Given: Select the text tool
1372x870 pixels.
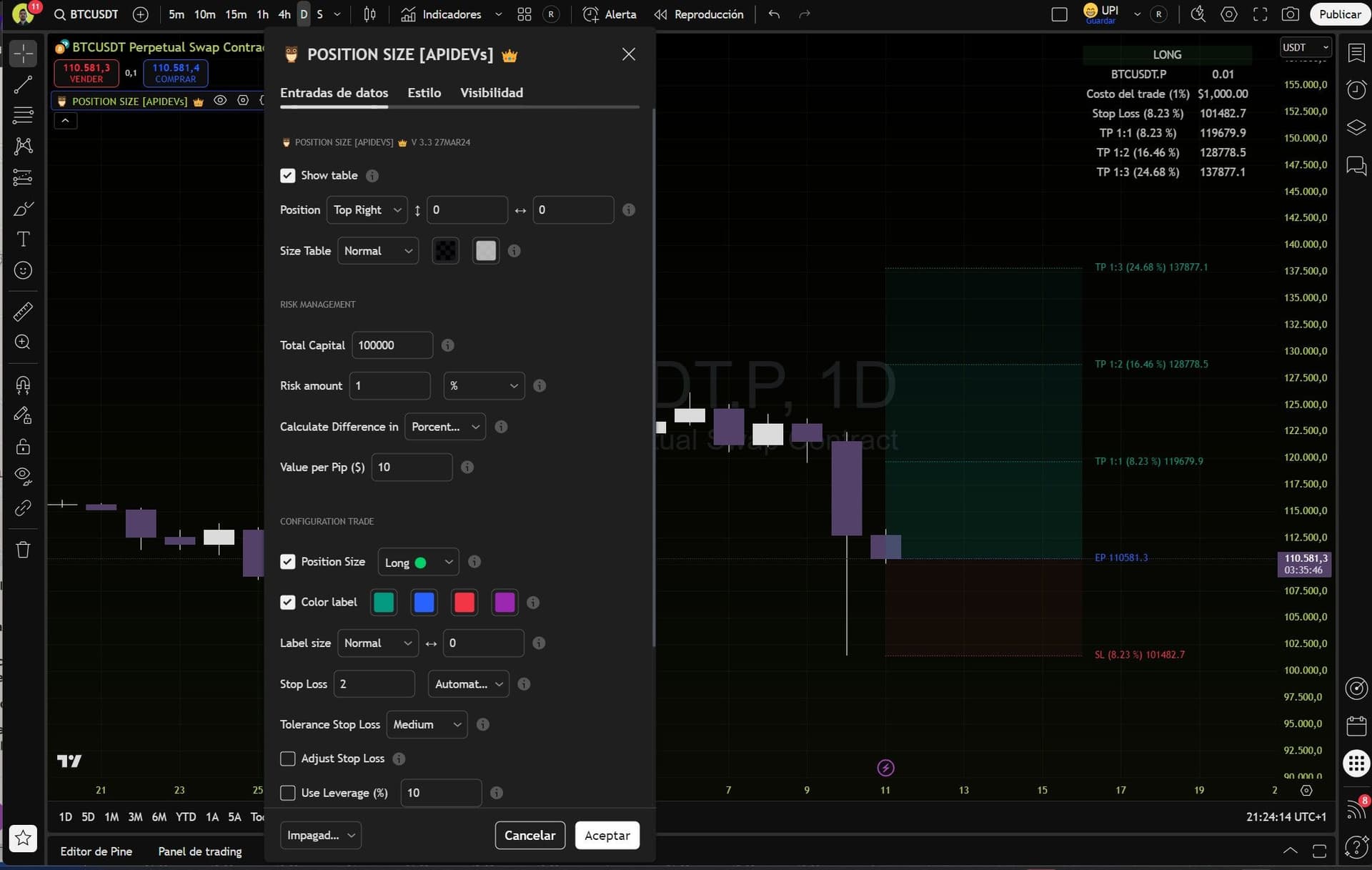Looking at the screenshot, I should pos(23,239).
